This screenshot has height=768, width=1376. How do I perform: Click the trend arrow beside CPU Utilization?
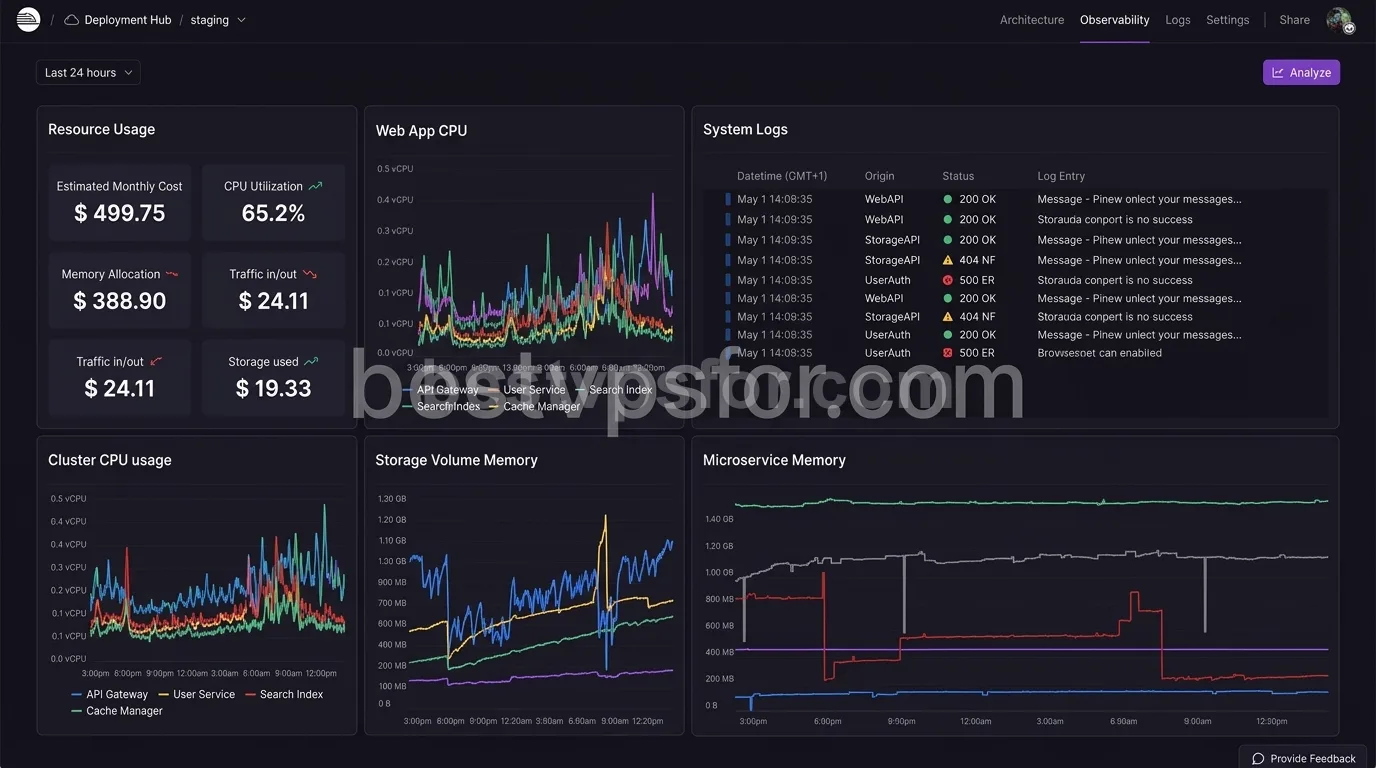coord(314,184)
